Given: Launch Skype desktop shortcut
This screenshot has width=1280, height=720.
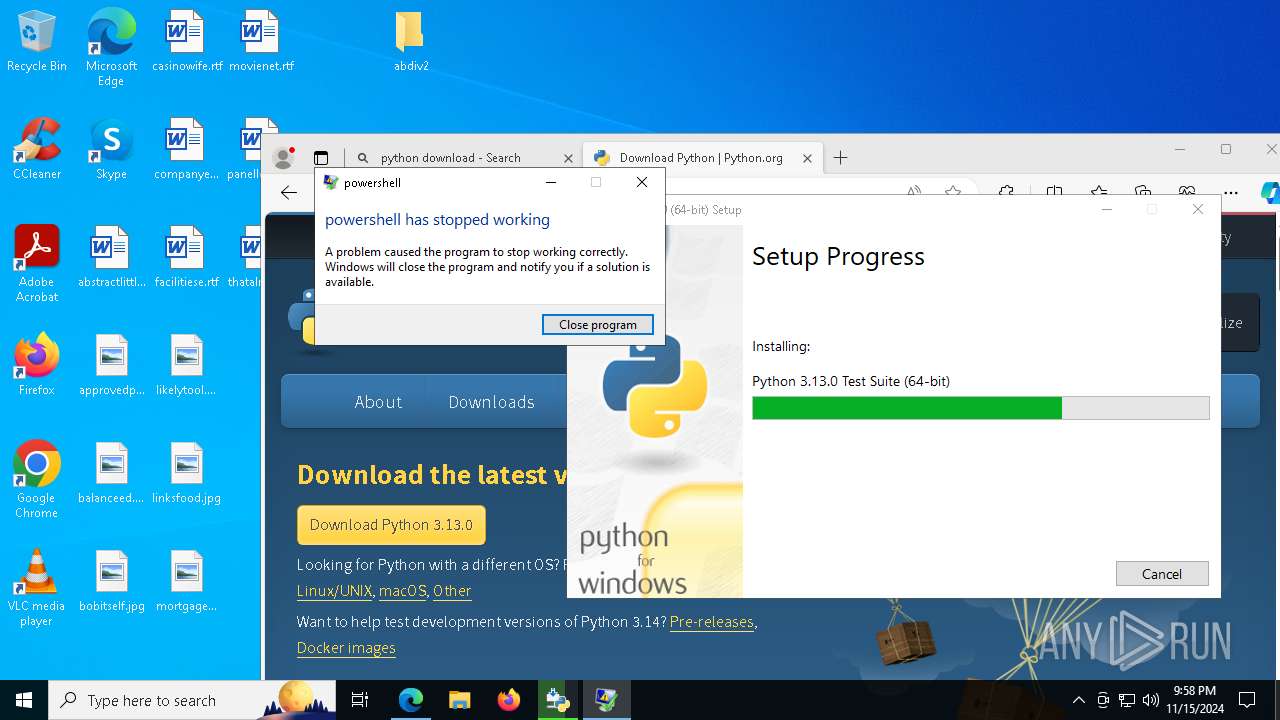Looking at the screenshot, I should 111,150.
